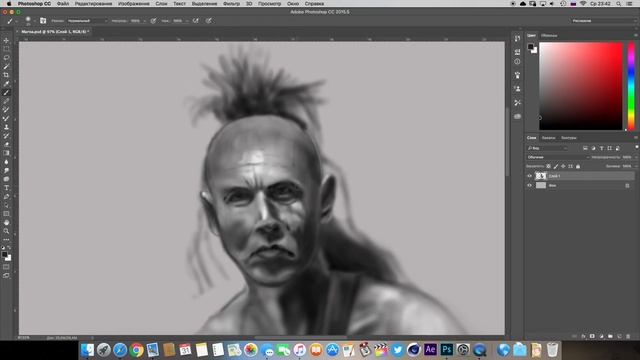Delete the selected layer
Image resolution: width=640 pixels, height=360 pixels.
pos(628,336)
